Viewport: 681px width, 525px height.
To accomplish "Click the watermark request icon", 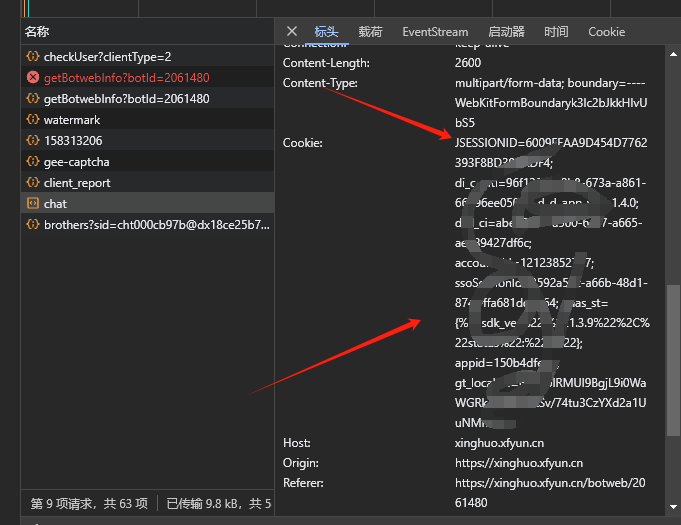I will (x=32, y=120).
